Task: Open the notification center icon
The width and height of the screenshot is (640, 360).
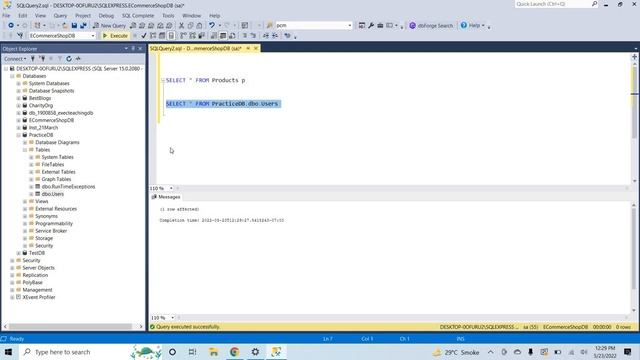Action: tap(628, 352)
